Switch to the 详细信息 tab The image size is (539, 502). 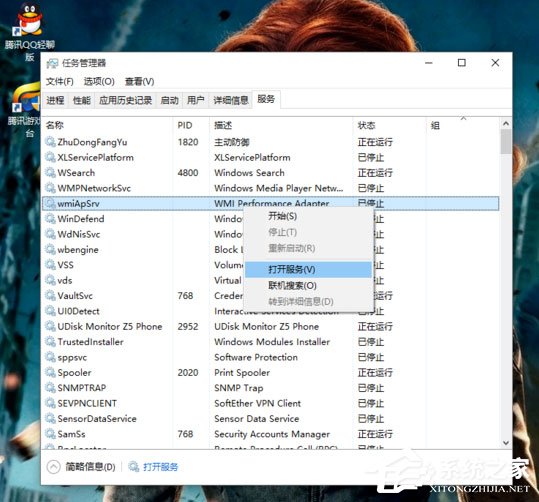click(231, 100)
